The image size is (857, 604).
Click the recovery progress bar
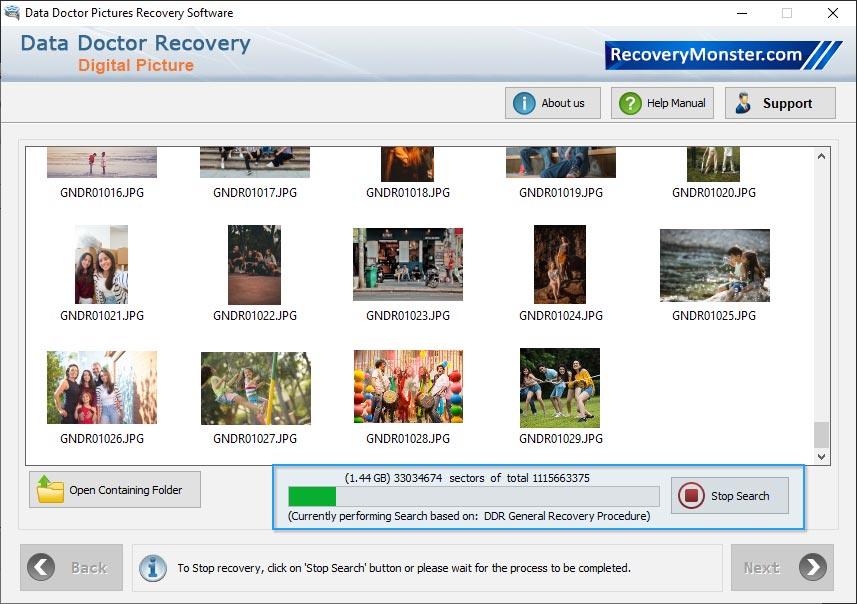pyautogui.click(x=470, y=496)
